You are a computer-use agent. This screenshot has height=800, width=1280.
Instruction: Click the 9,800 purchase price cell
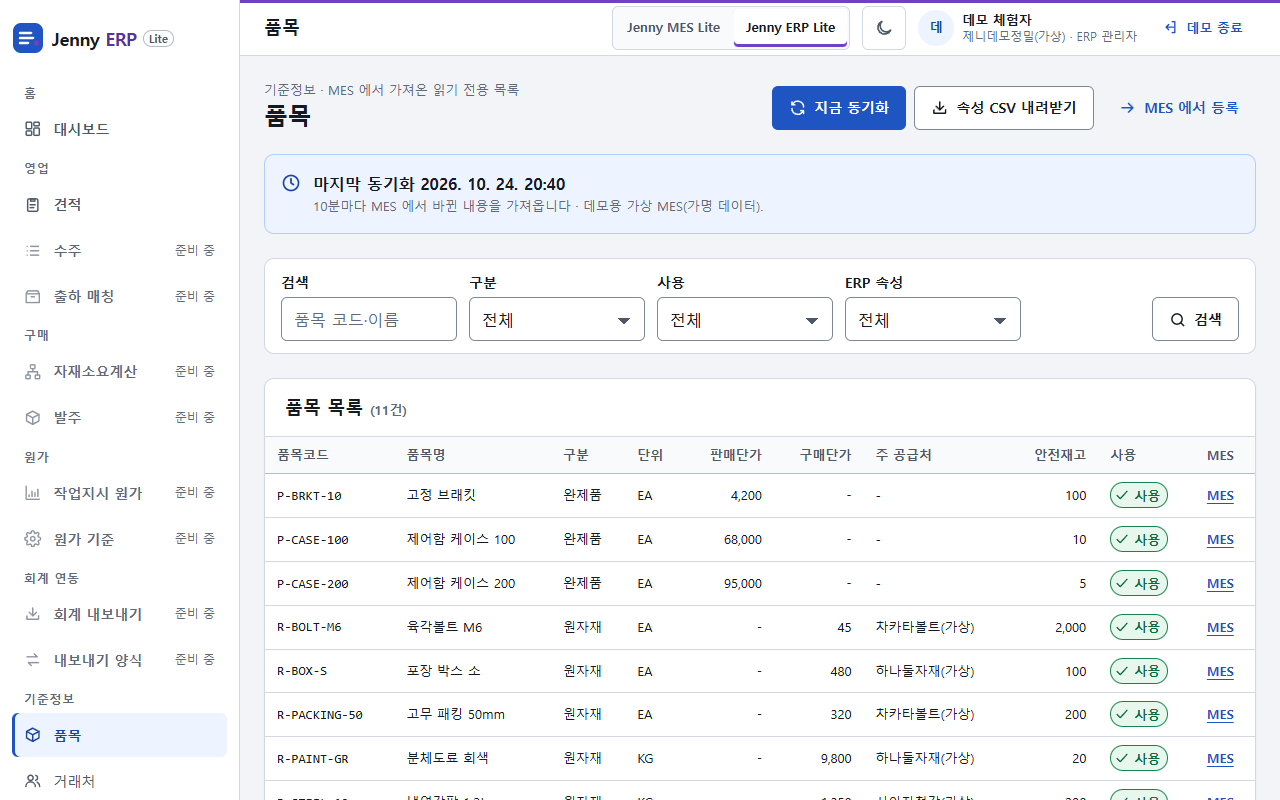[x=836, y=759]
